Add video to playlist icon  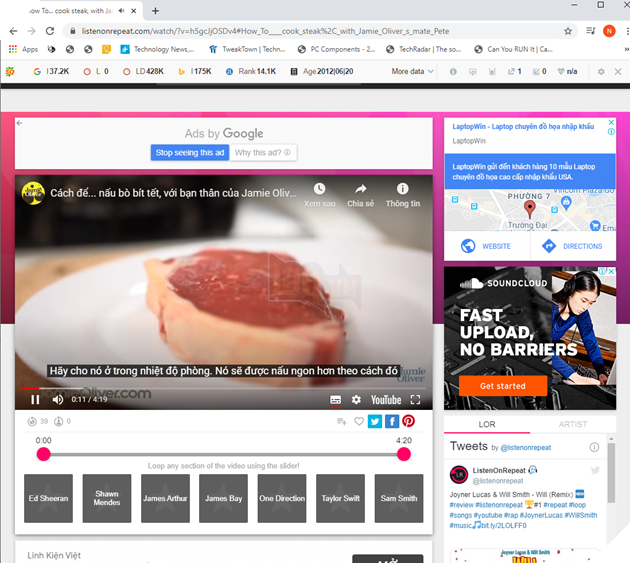pos(342,421)
